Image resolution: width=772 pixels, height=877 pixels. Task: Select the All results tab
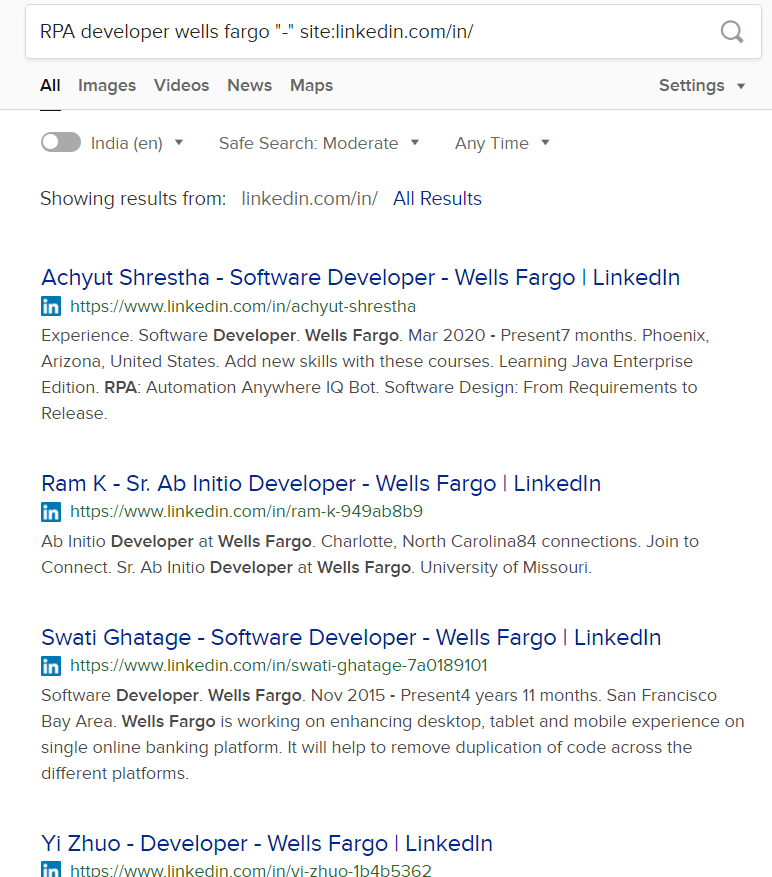pyautogui.click(x=50, y=86)
